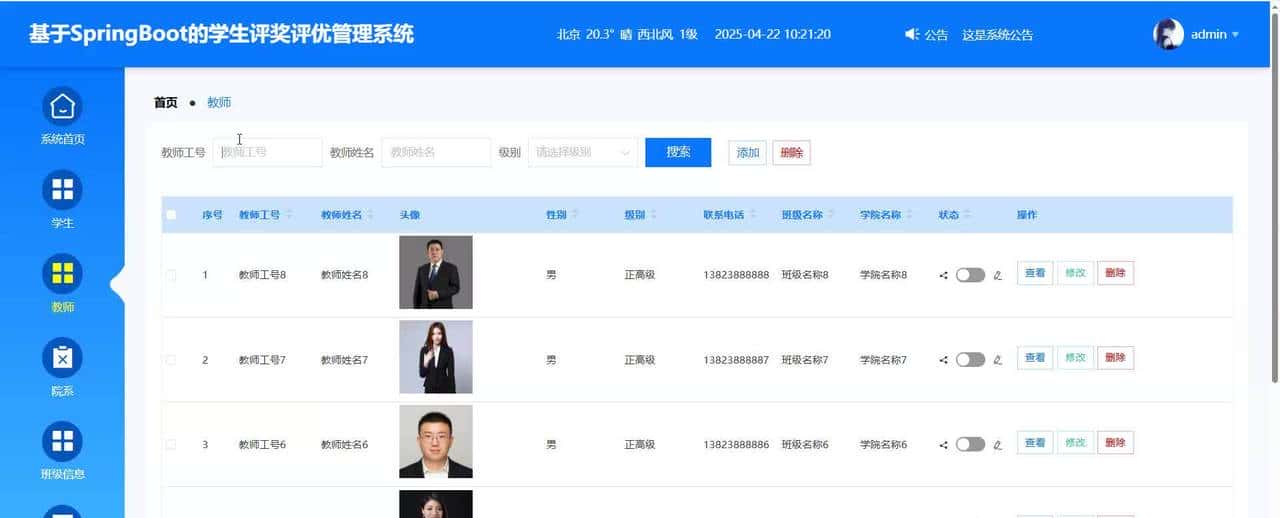The height and width of the screenshot is (518, 1280).
Task: Toggle status switch for 教师姓名8
Action: 970,275
